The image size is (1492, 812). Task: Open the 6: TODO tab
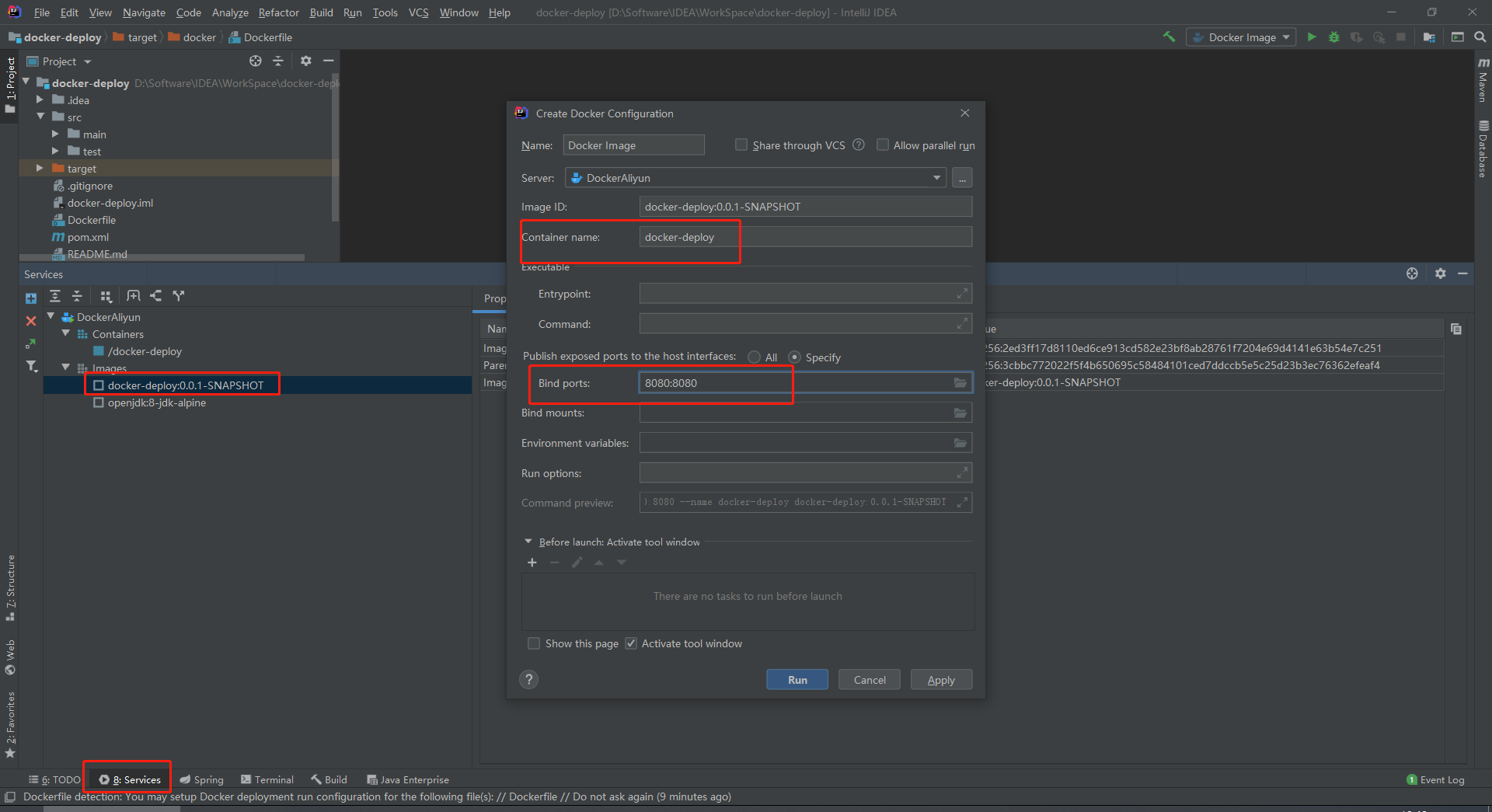54,779
